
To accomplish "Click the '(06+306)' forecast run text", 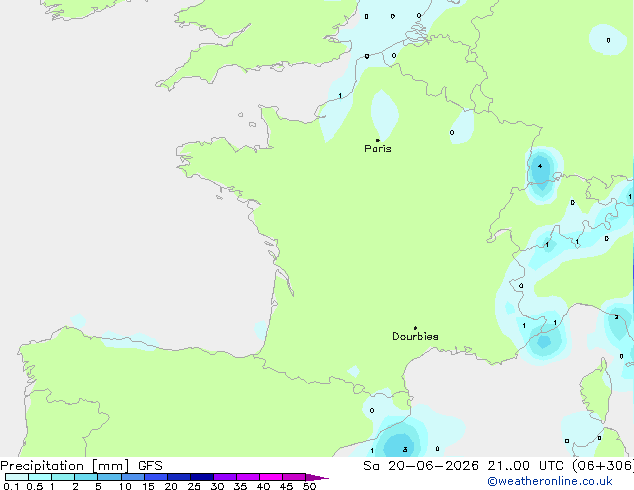I will [603, 466].
